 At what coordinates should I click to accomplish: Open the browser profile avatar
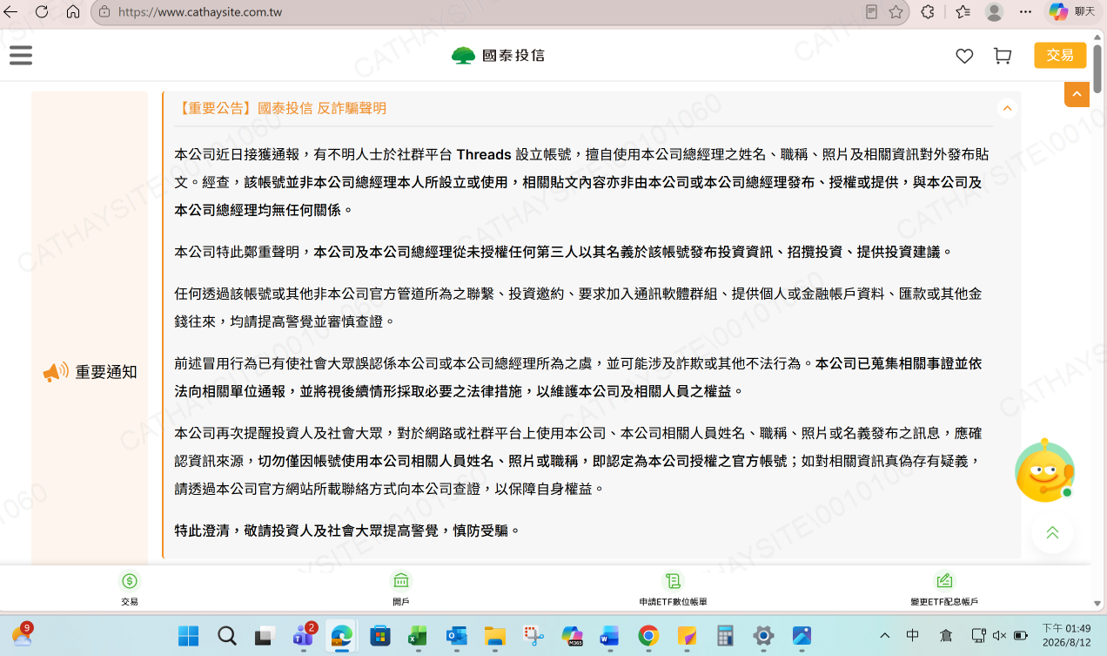(994, 12)
